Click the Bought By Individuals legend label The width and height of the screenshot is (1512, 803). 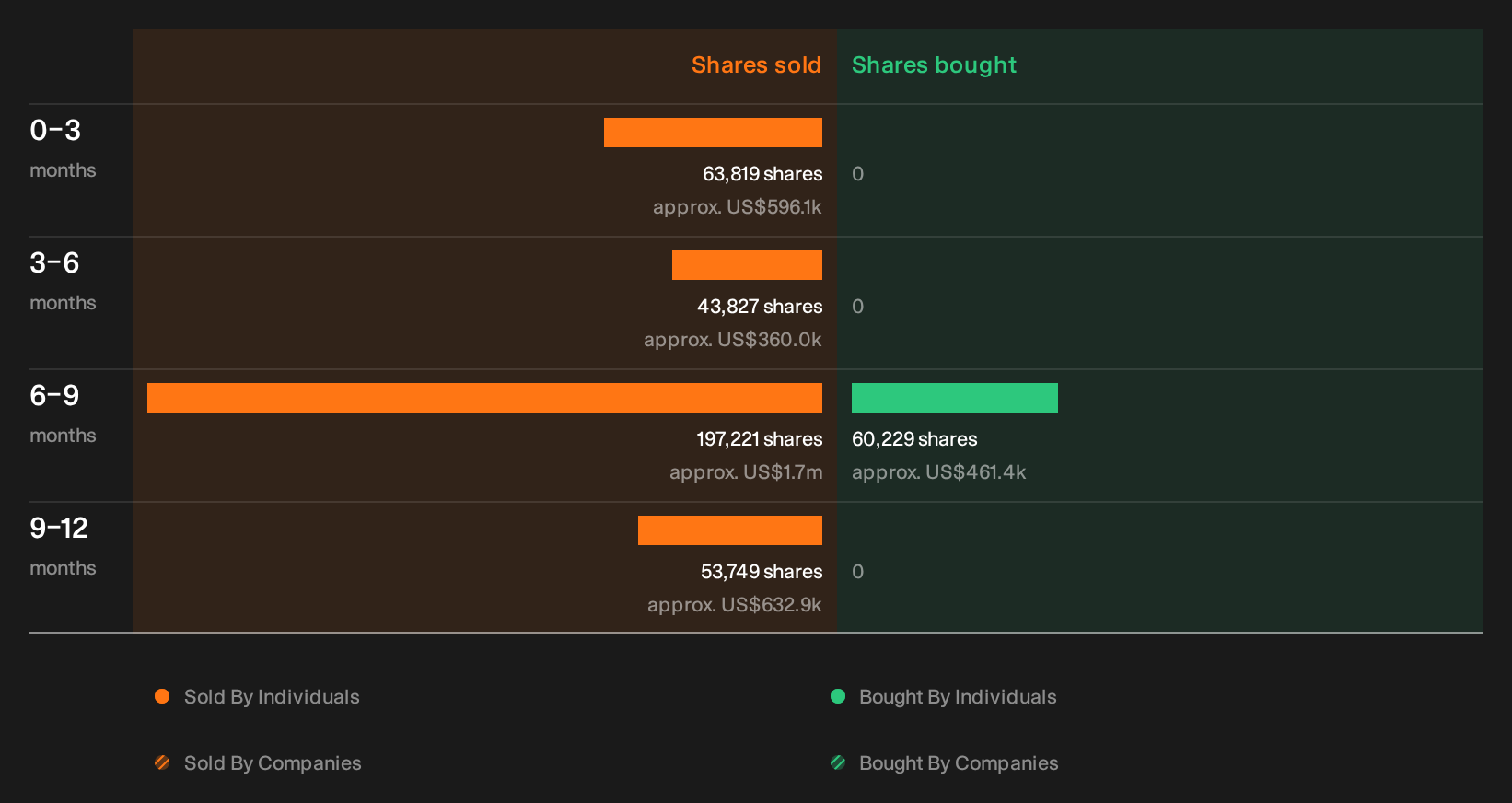(958, 697)
